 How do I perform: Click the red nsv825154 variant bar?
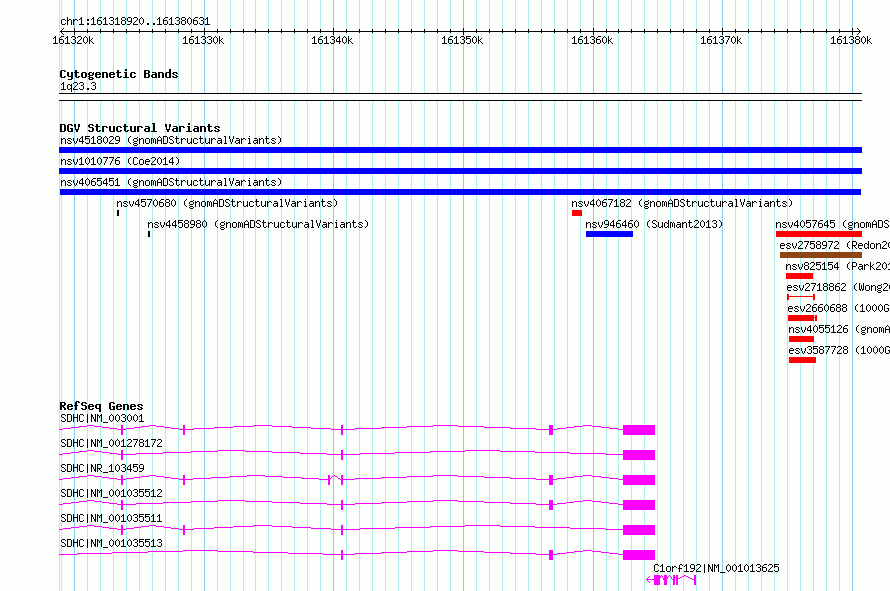799,276
